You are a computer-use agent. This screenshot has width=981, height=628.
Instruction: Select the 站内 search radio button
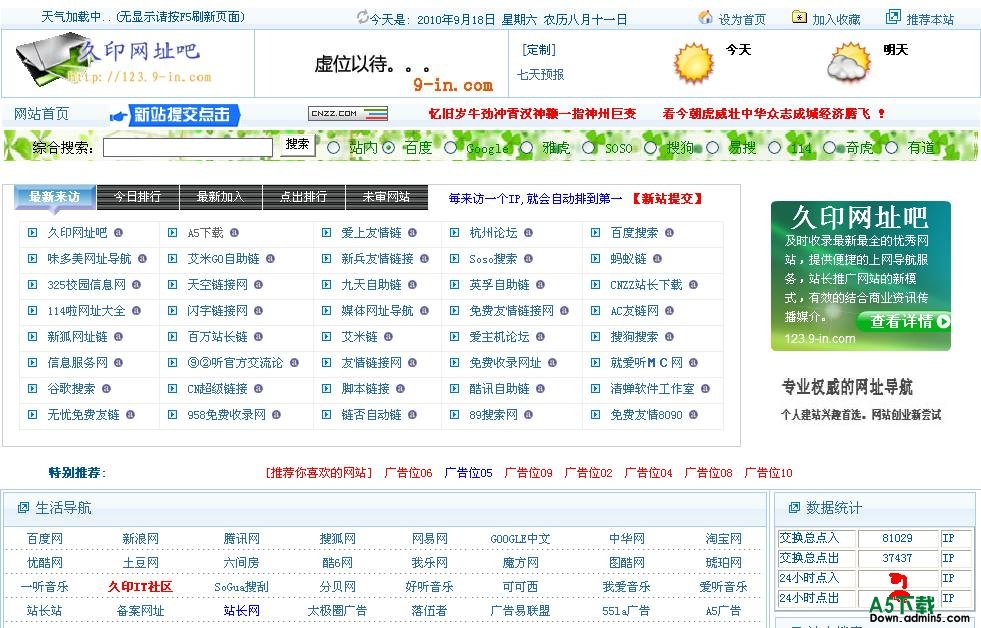(333, 148)
